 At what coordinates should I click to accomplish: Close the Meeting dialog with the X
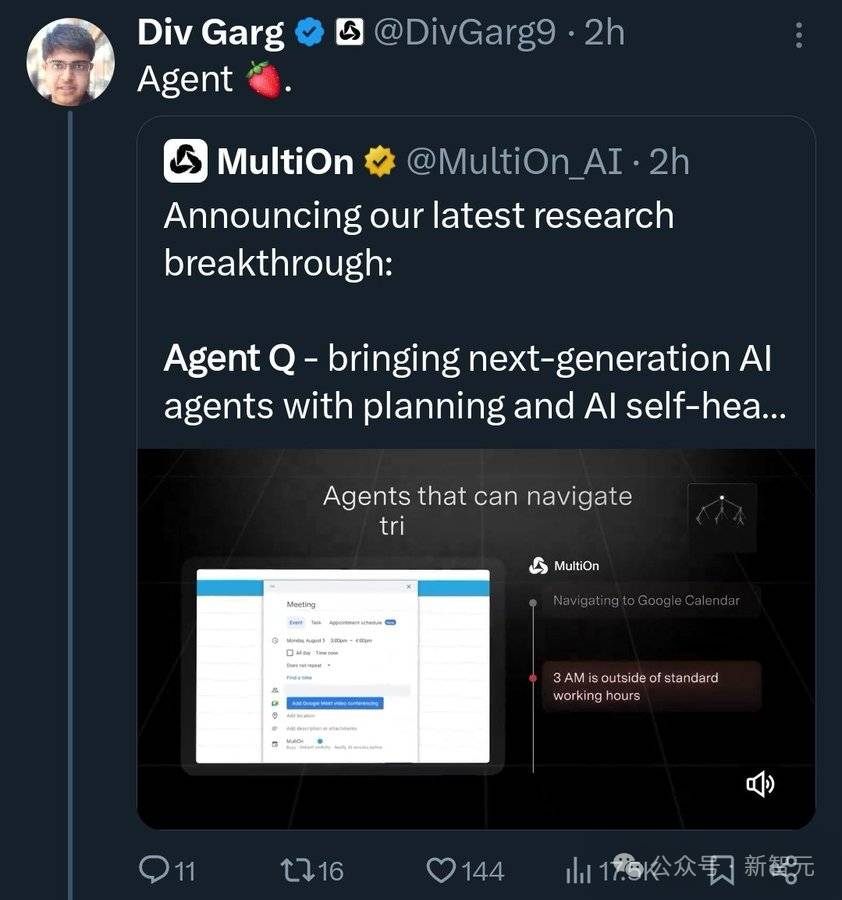(x=408, y=586)
